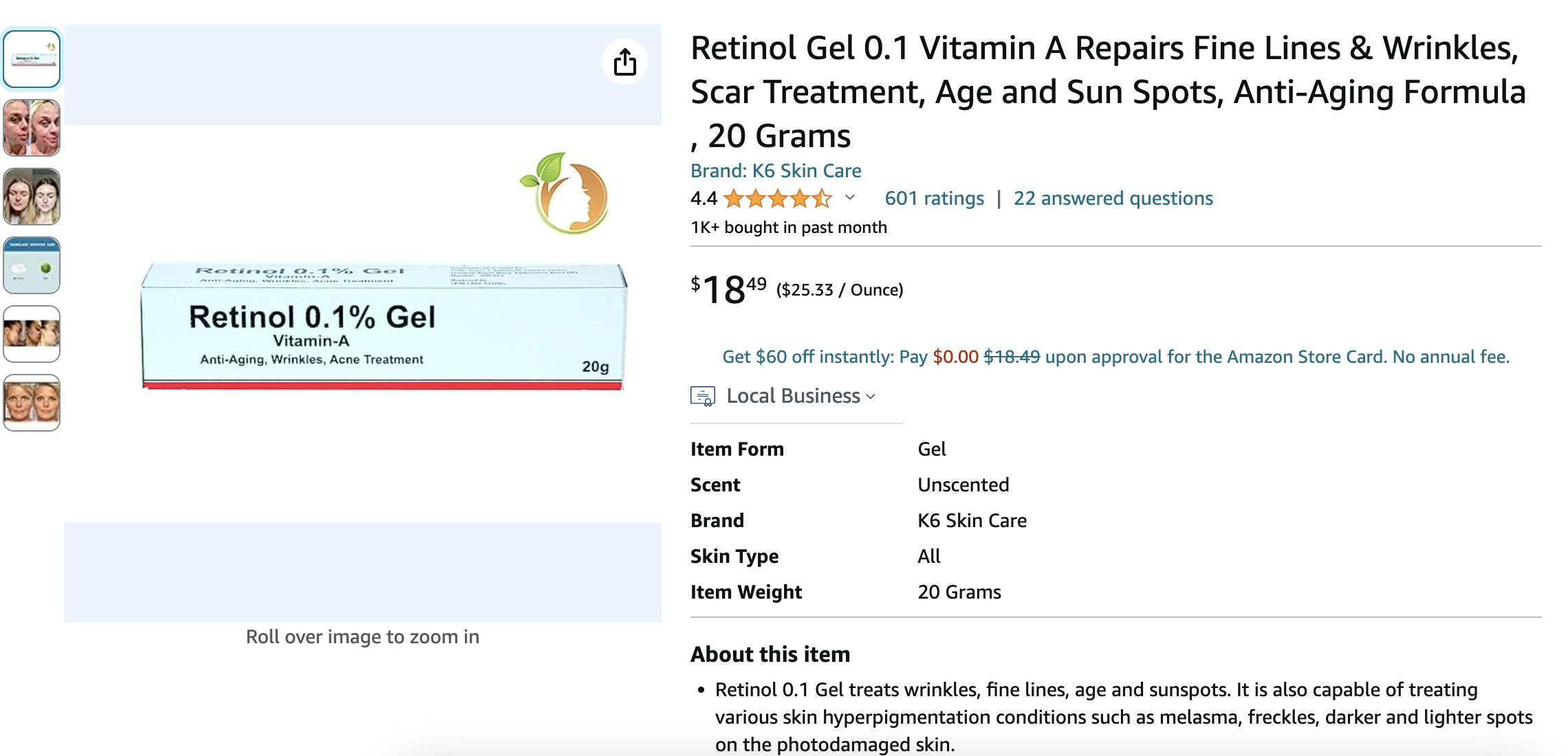Click the Local Business certificate icon

pos(703,397)
